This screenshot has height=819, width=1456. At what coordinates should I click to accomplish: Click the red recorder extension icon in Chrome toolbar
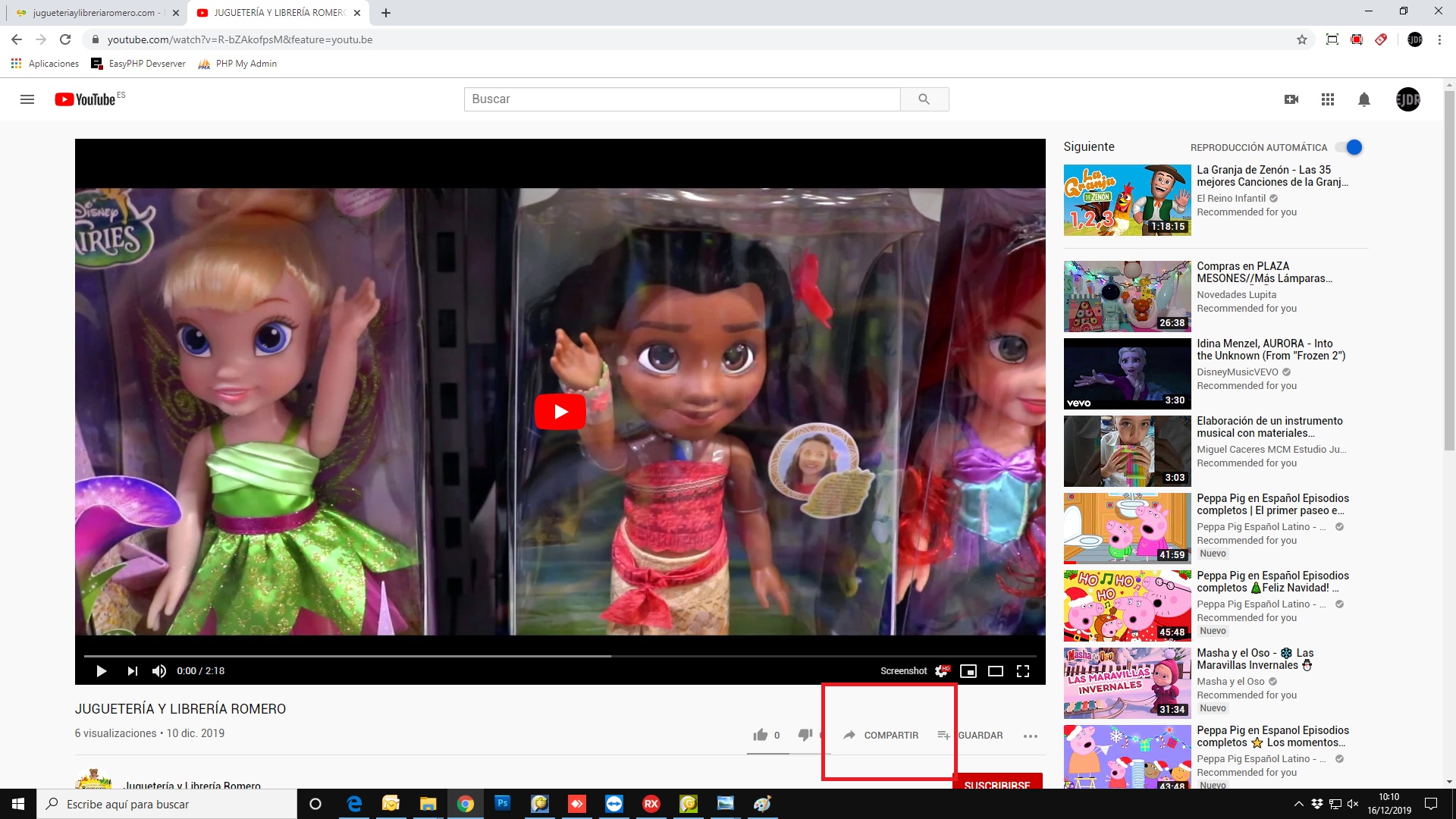[x=1357, y=39]
